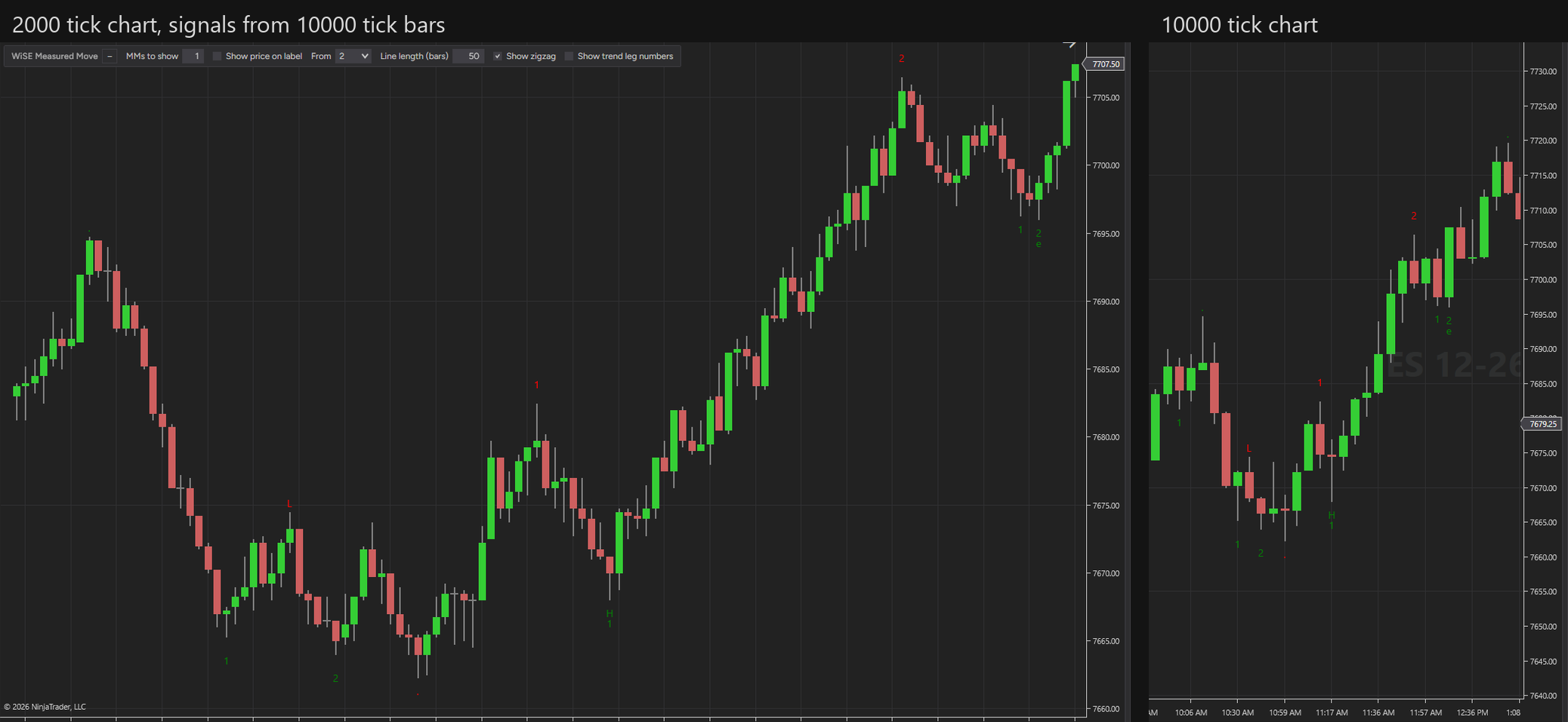Image resolution: width=1568 pixels, height=722 pixels.
Task: Click the red 2 signal marker atop the 2000 tick chart
Action: coord(901,58)
